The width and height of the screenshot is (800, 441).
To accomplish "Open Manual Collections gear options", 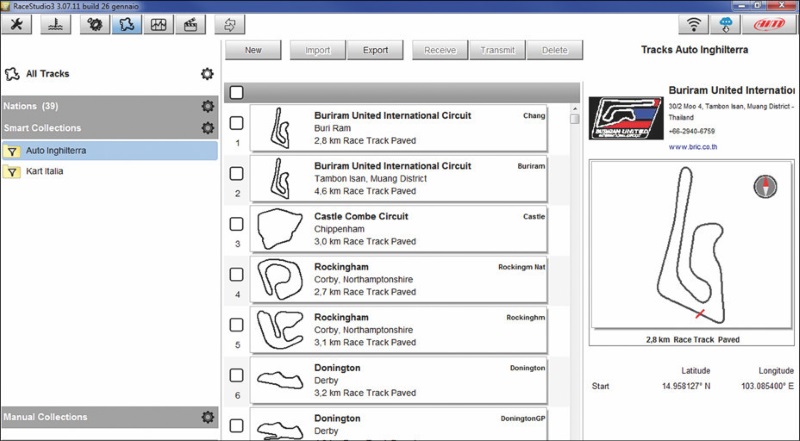I will pos(207,417).
